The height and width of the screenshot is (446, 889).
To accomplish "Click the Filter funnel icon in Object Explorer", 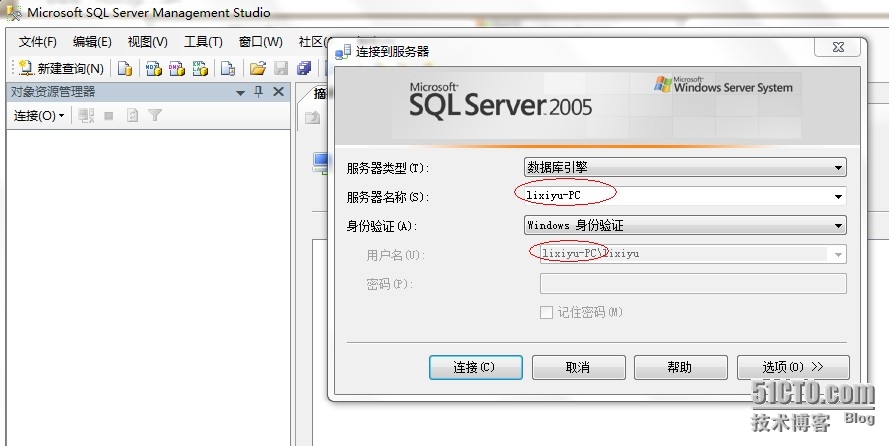I will tap(155, 116).
